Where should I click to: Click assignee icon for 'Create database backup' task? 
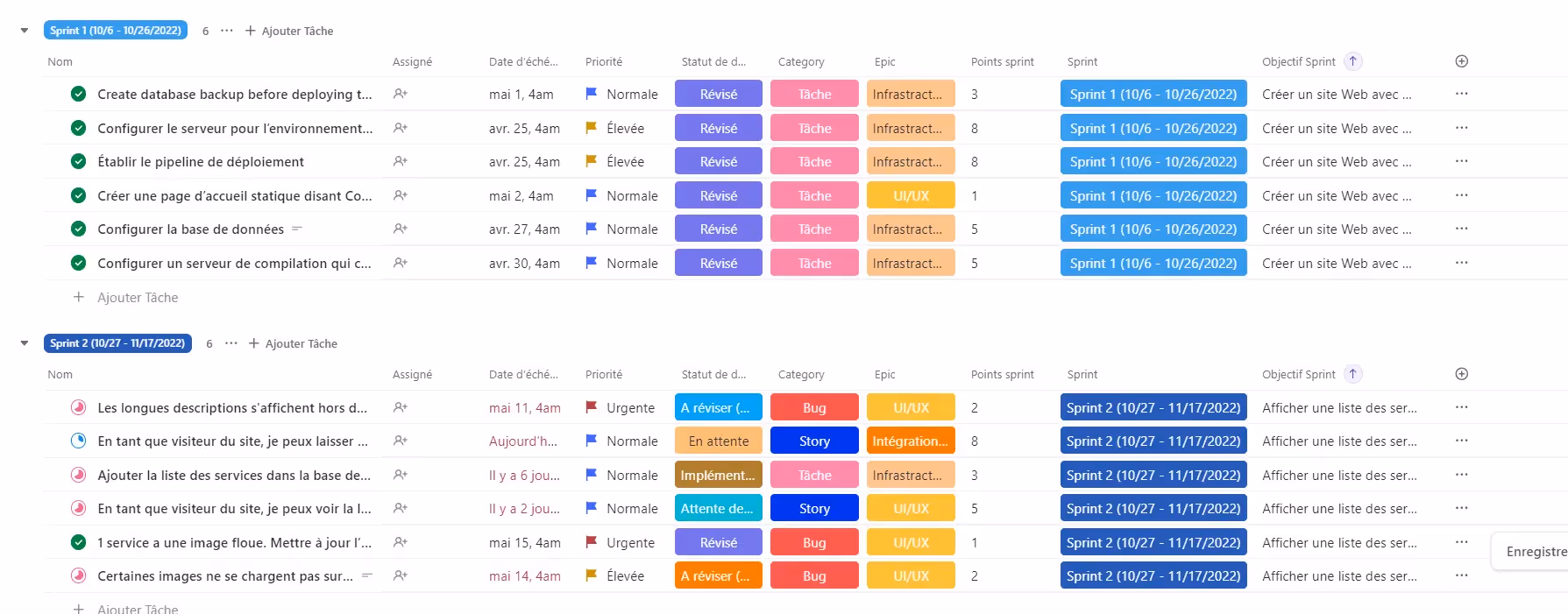point(401,94)
